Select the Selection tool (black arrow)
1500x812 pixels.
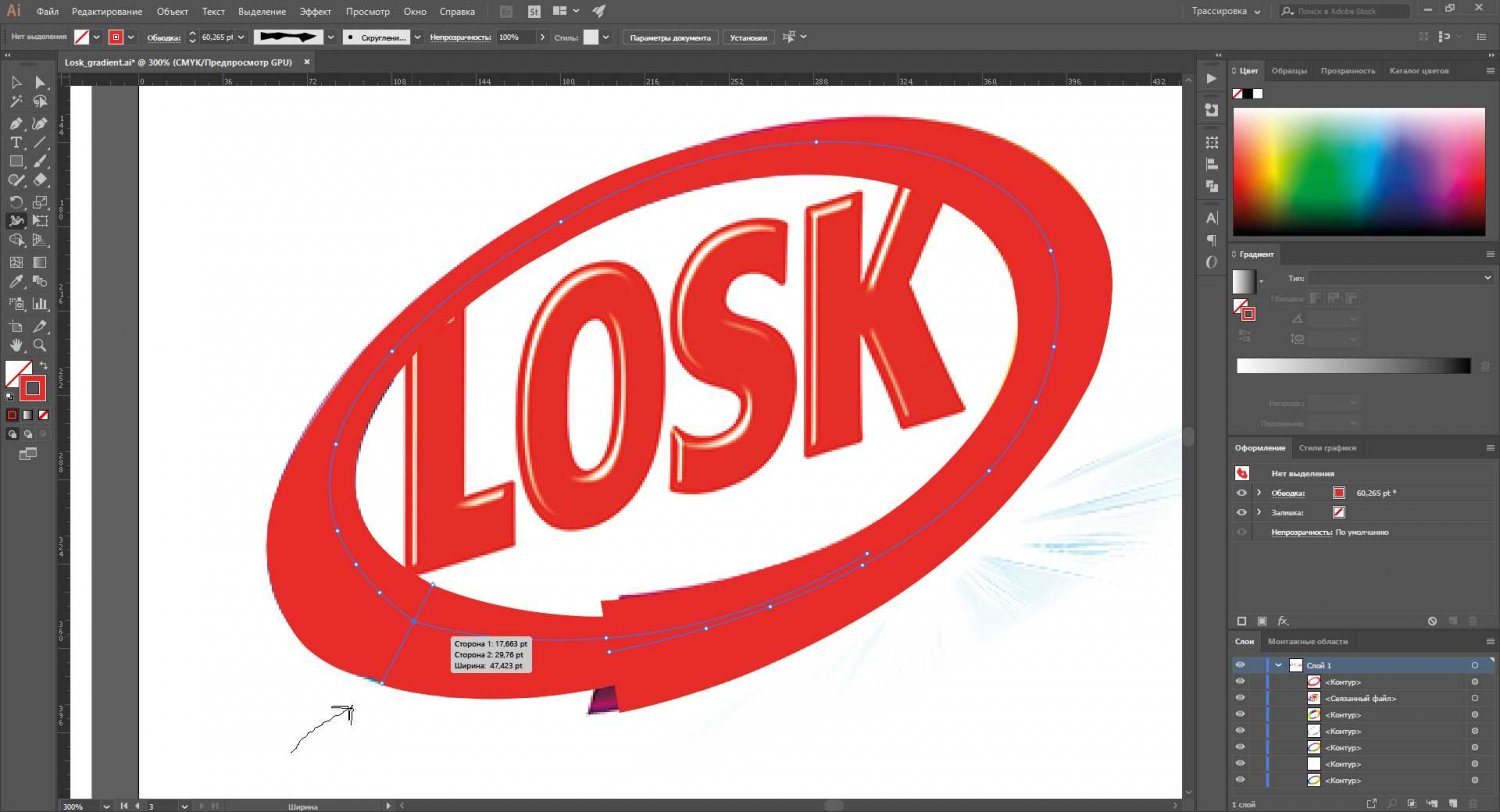pos(16,82)
